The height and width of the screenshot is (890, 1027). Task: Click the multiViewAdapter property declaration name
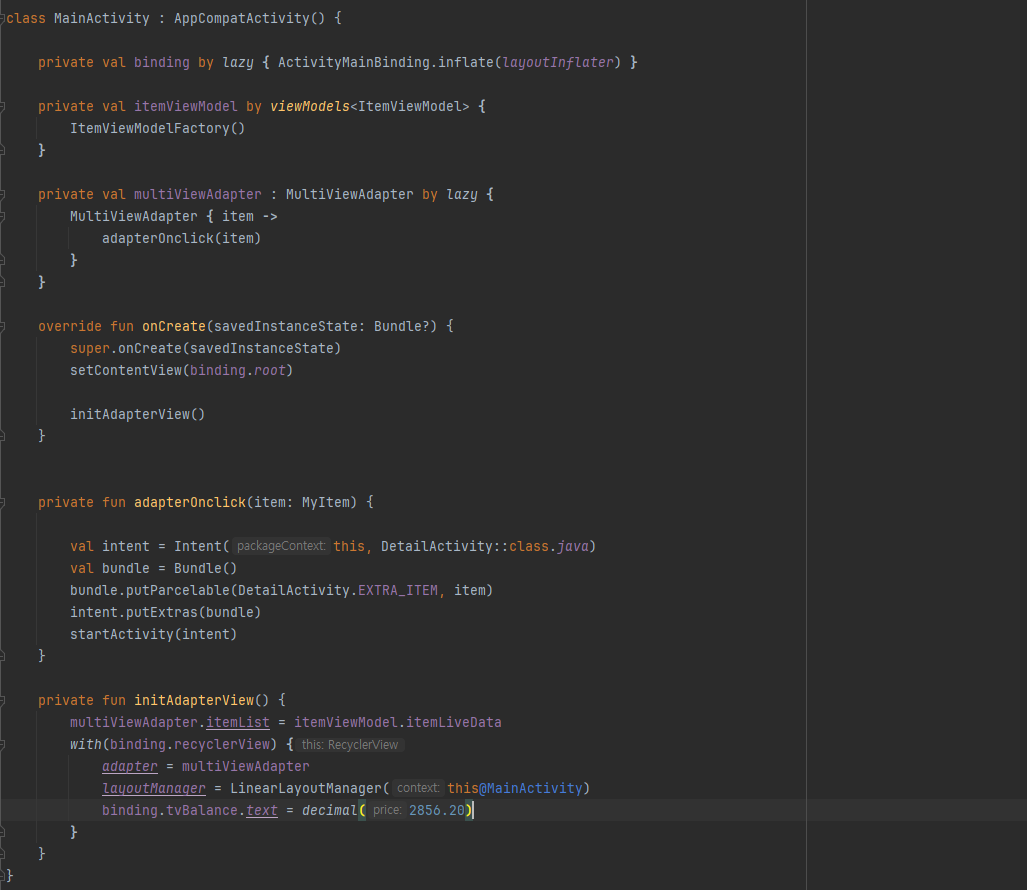[197, 195]
